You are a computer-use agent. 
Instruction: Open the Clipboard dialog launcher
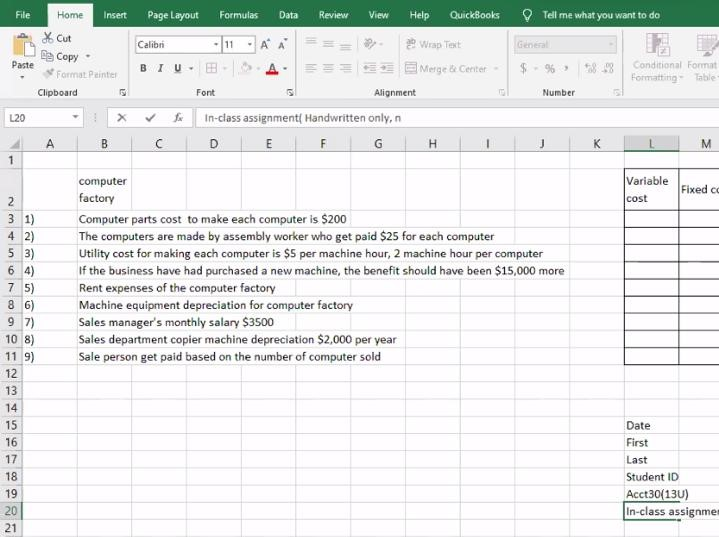[122, 93]
